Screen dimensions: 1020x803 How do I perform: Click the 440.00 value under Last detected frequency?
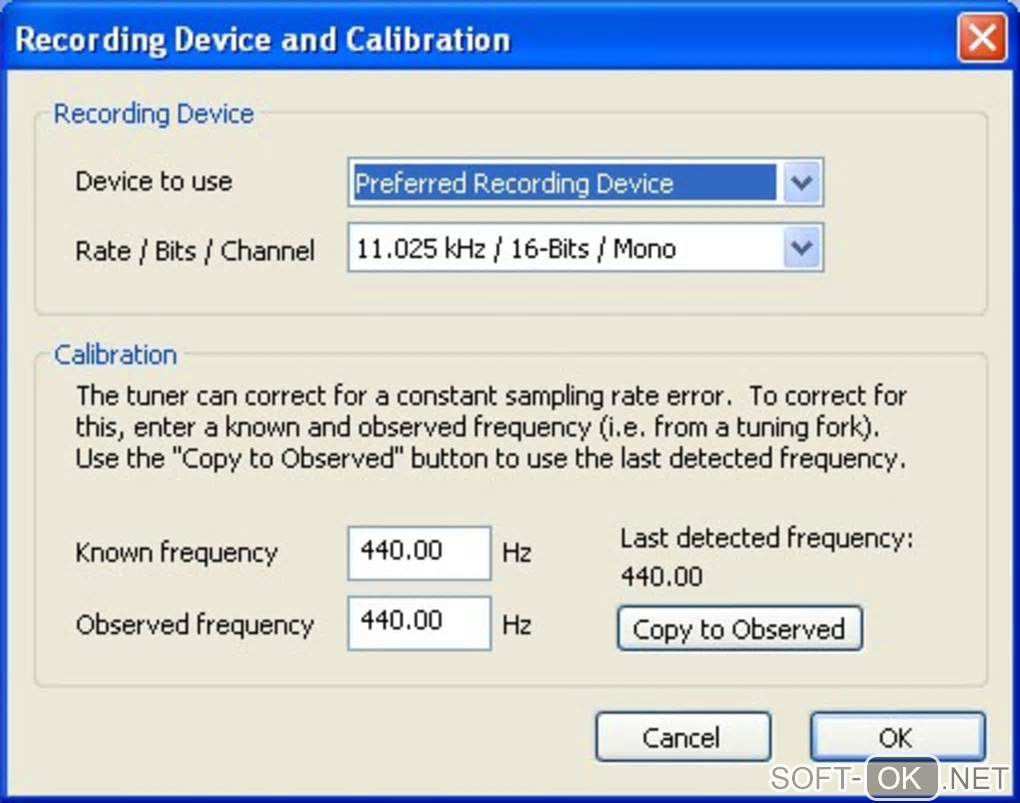[662, 577]
